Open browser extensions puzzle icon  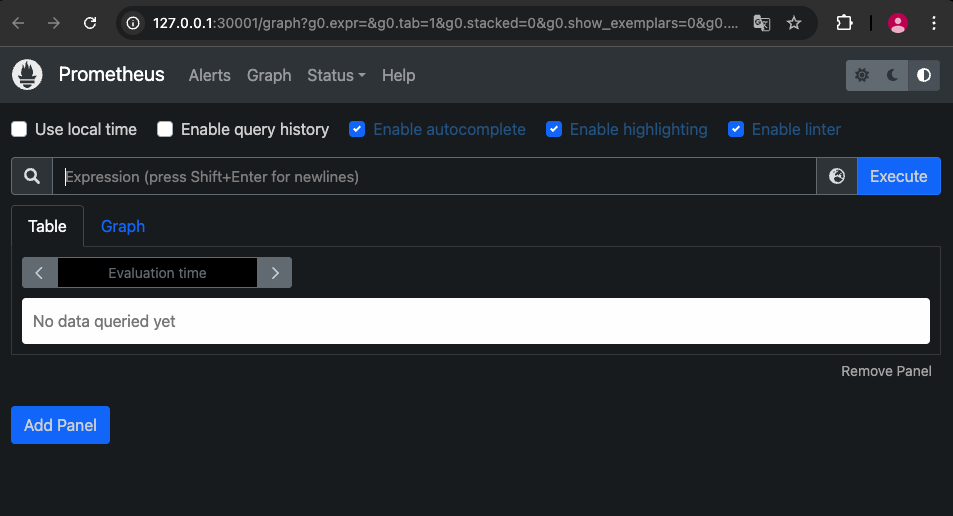click(844, 23)
